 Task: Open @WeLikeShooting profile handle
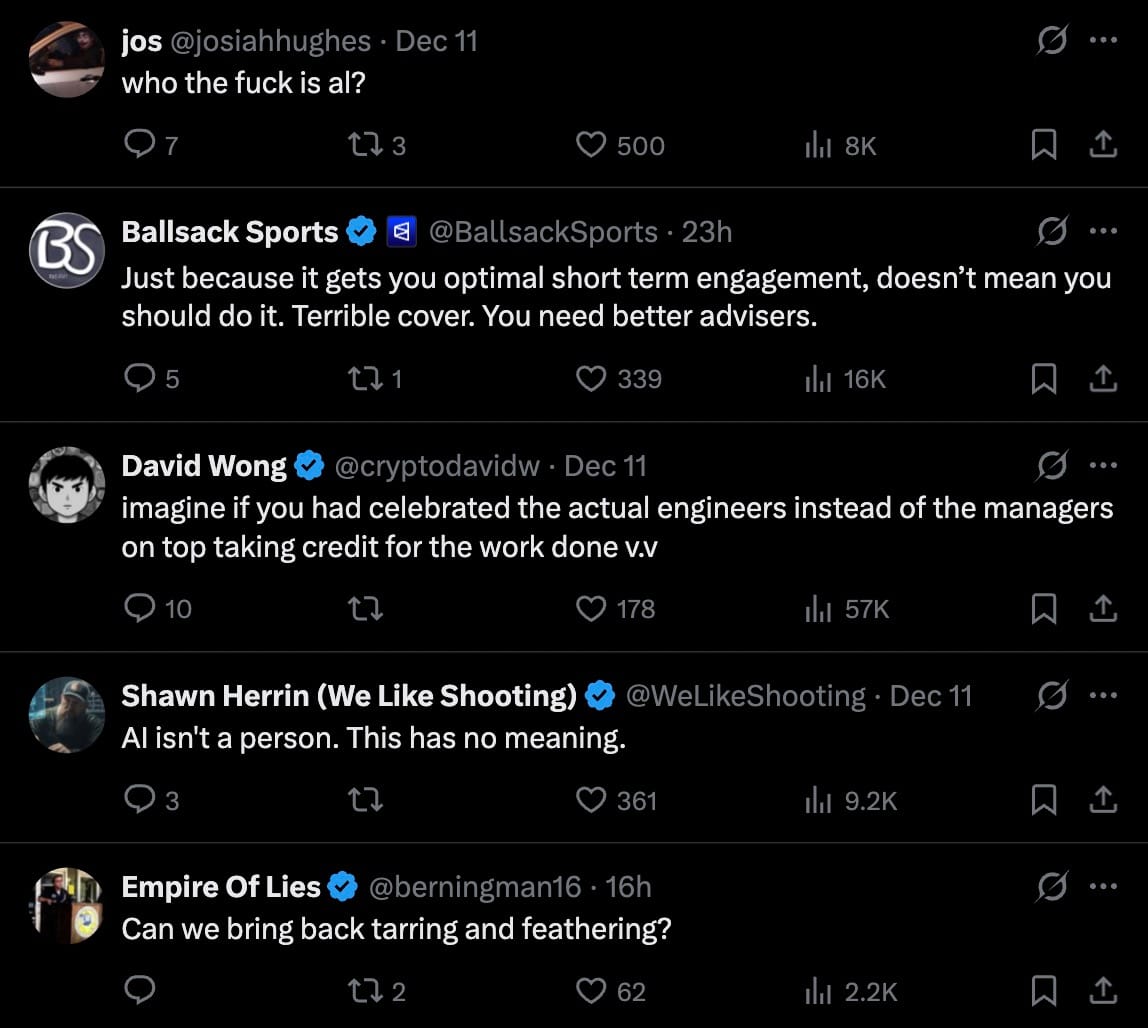(x=746, y=696)
